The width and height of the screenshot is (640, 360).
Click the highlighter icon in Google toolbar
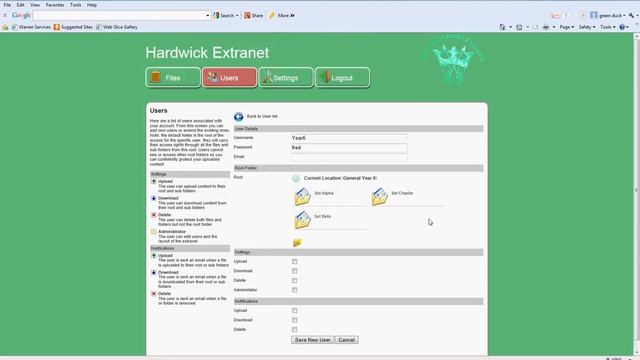[272, 16]
